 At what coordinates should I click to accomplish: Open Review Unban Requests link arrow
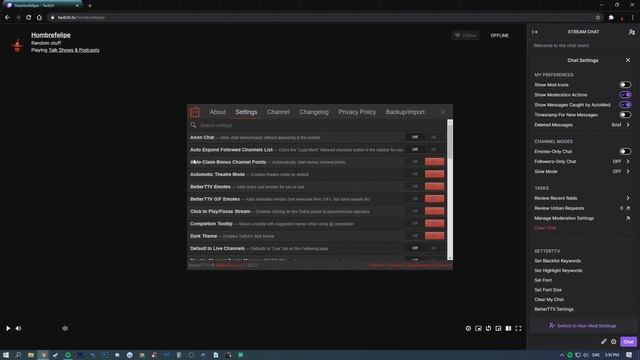pyautogui.click(x=628, y=208)
